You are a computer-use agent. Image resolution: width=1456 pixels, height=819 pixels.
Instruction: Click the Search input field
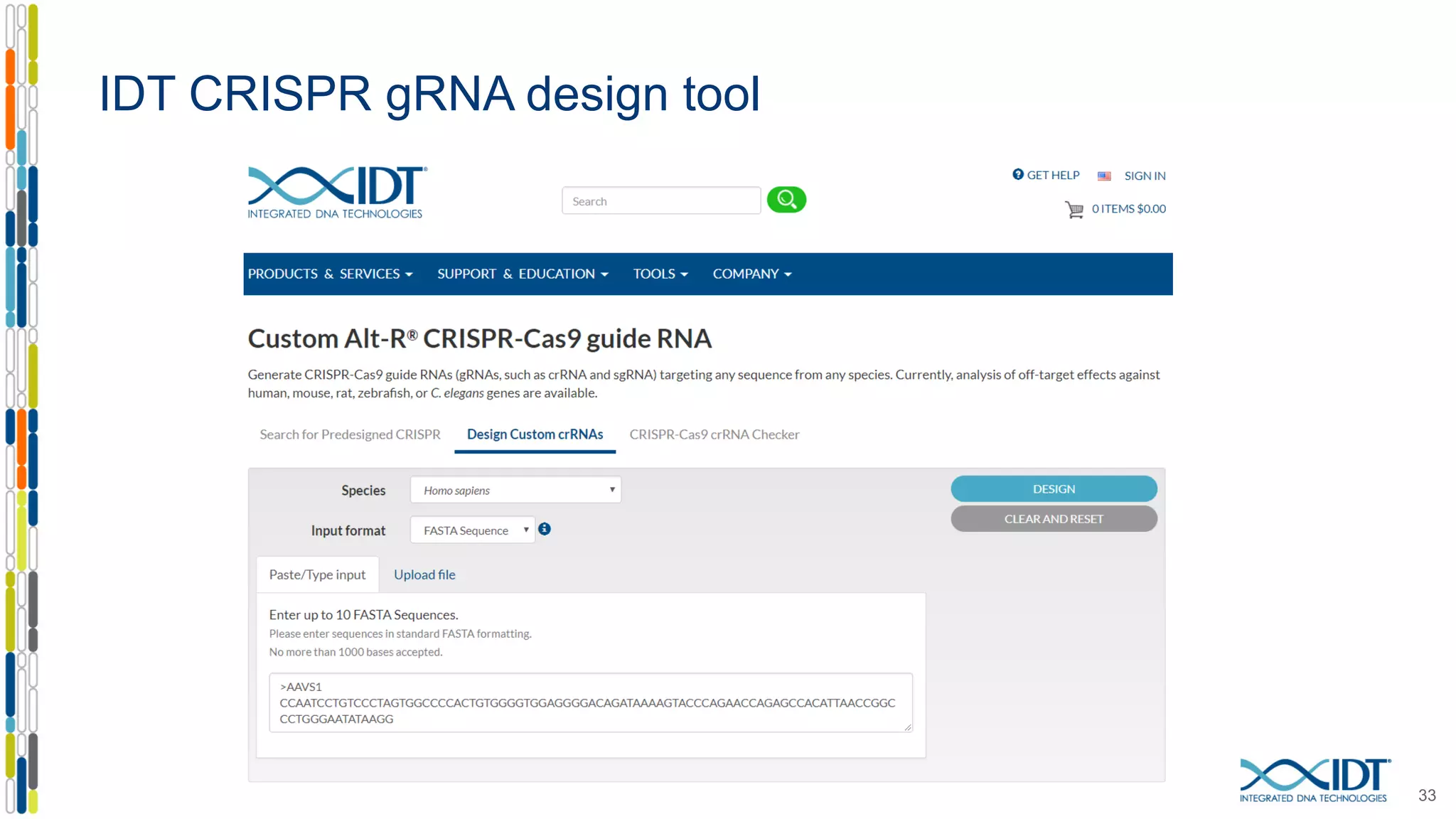pyautogui.click(x=661, y=201)
